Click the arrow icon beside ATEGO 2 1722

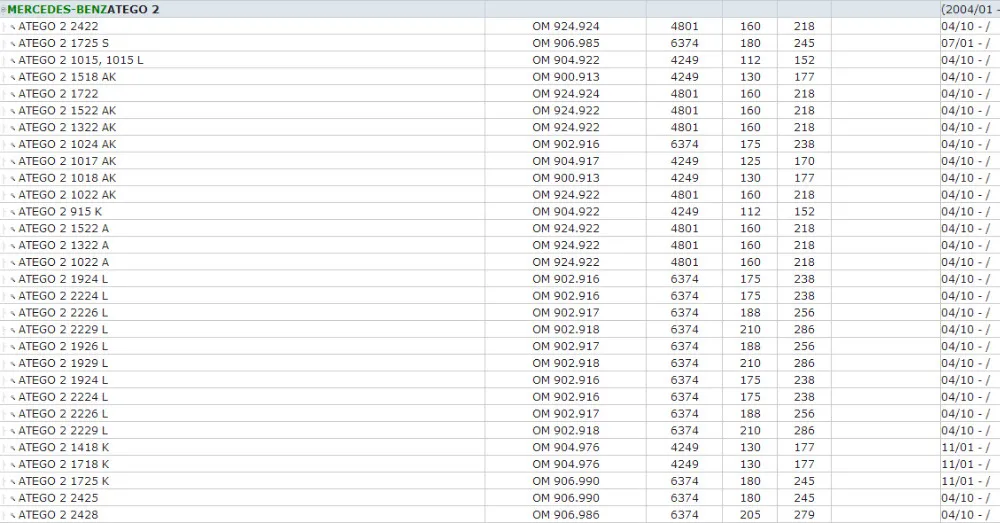13,95
